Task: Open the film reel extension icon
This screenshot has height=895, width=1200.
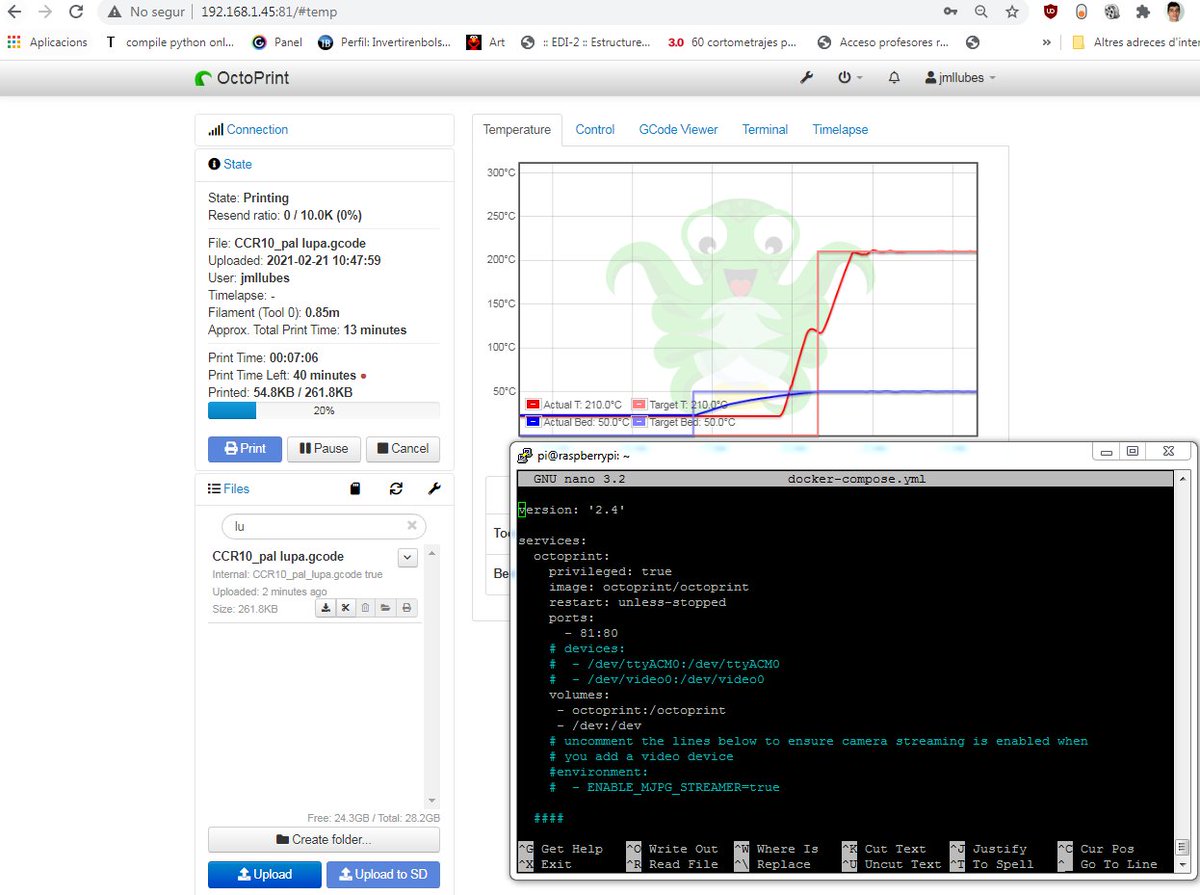Action: 1111,12
